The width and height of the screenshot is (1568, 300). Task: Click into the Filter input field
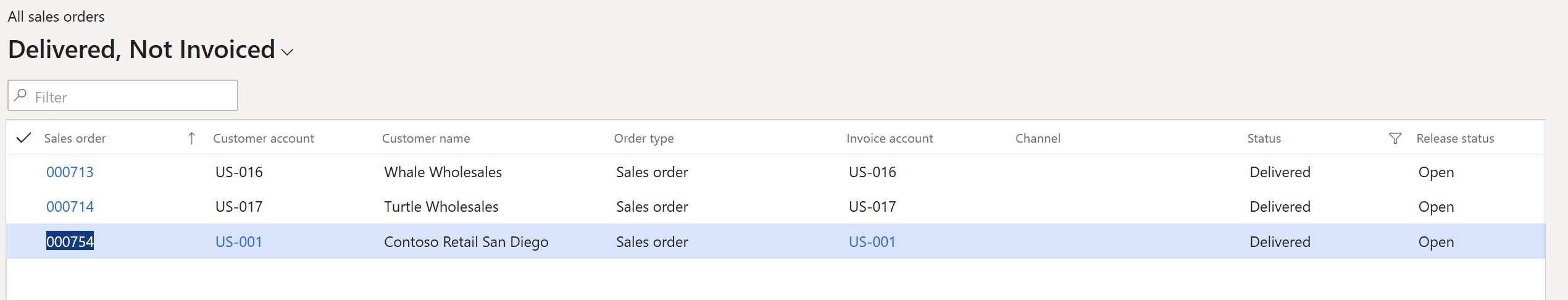click(123, 96)
